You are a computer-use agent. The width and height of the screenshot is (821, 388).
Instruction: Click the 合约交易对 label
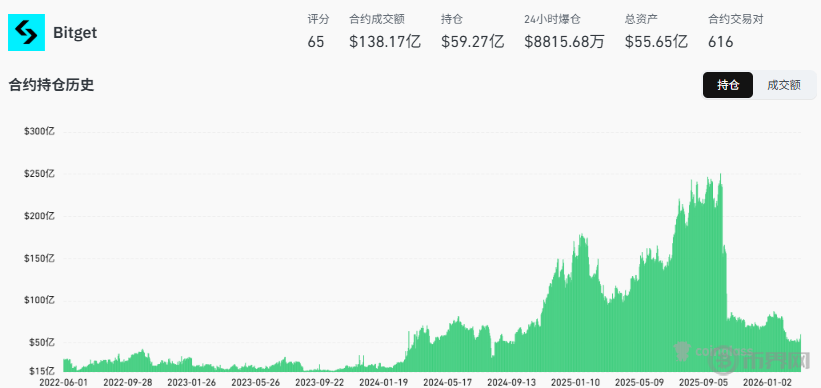pyautogui.click(x=736, y=20)
